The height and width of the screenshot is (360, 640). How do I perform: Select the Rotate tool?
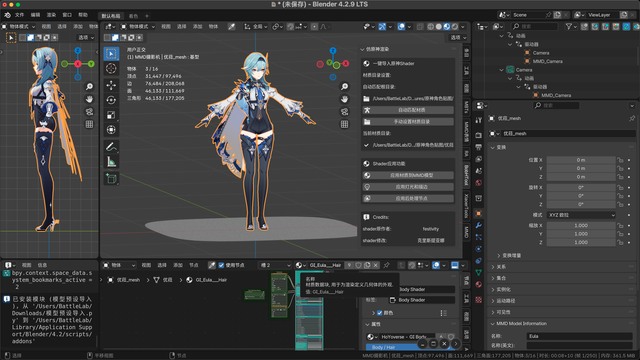click(111, 100)
